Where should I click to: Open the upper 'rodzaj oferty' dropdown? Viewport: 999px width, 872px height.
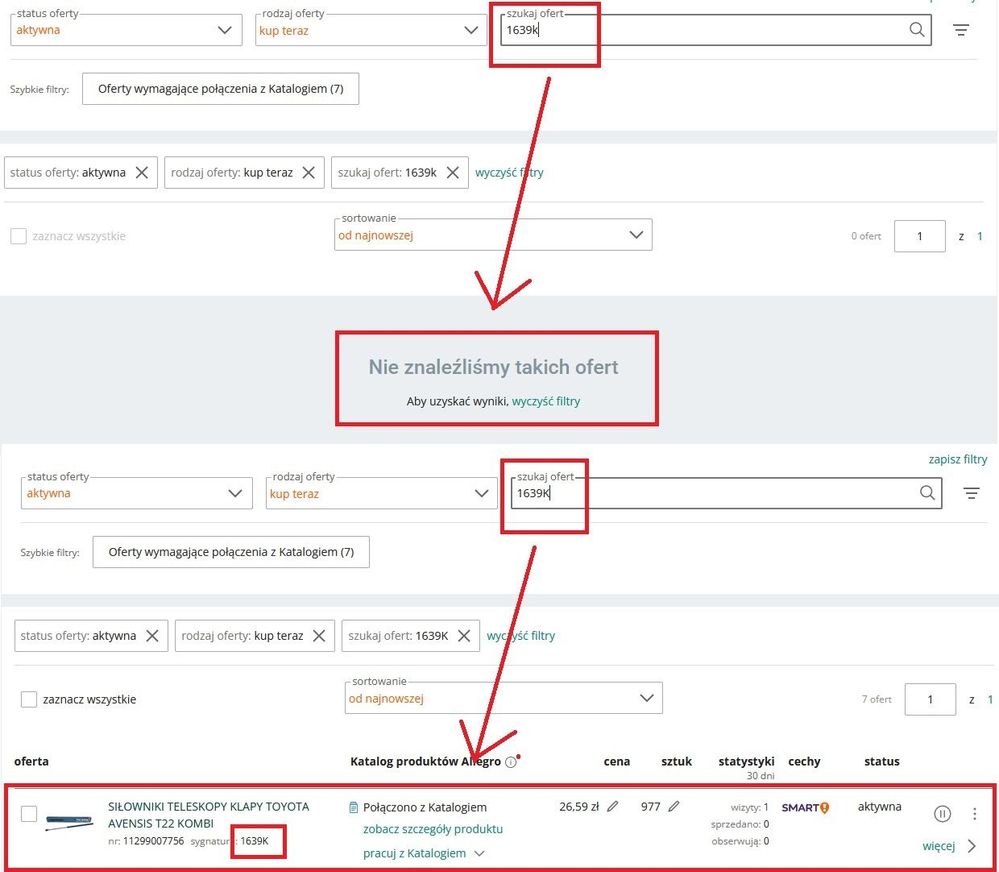tap(371, 30)
